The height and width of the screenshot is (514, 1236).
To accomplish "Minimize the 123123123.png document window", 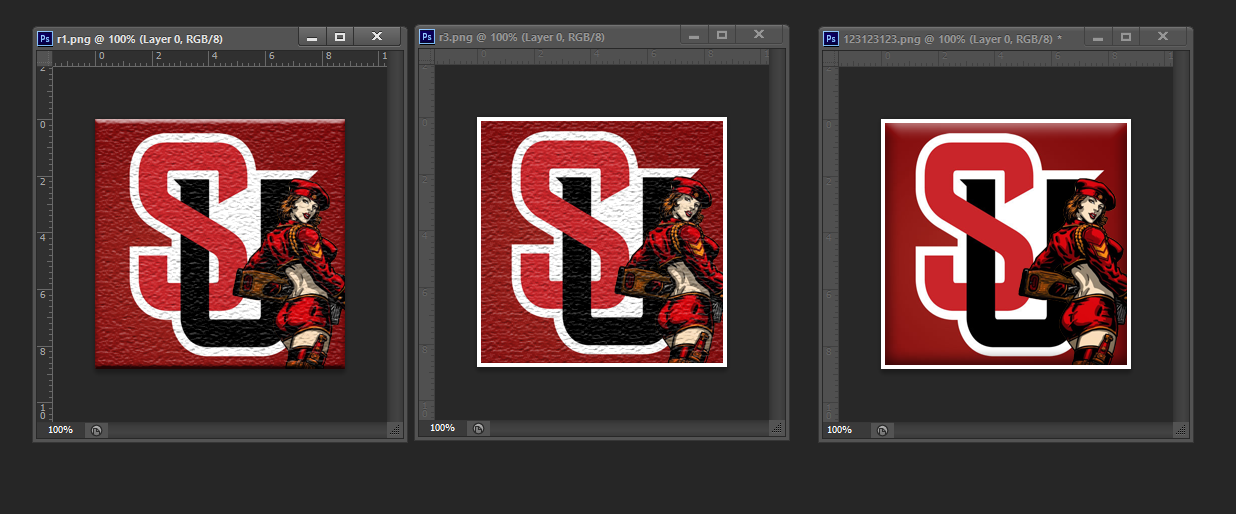I will 1098,37.
